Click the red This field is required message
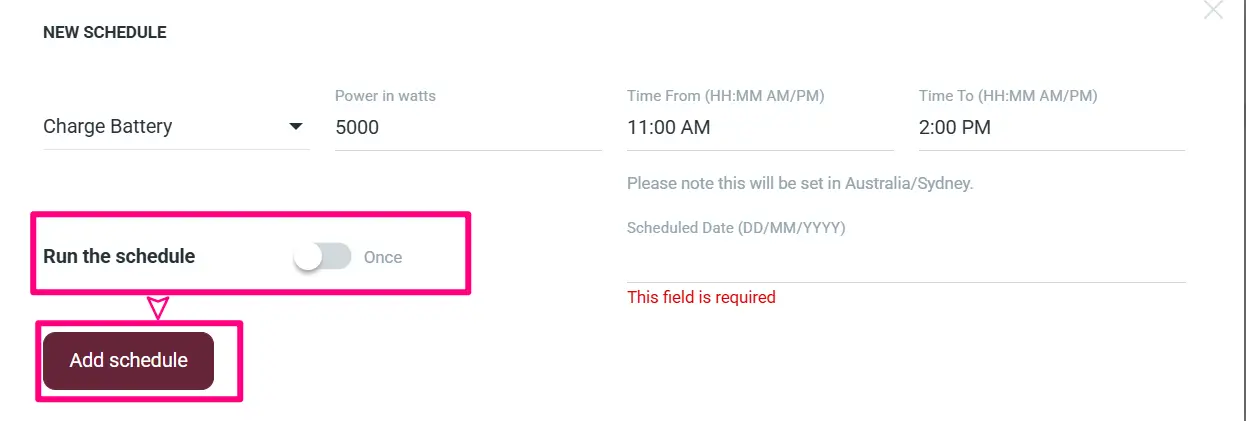The image size is (1246, 421). coord(701,297)
